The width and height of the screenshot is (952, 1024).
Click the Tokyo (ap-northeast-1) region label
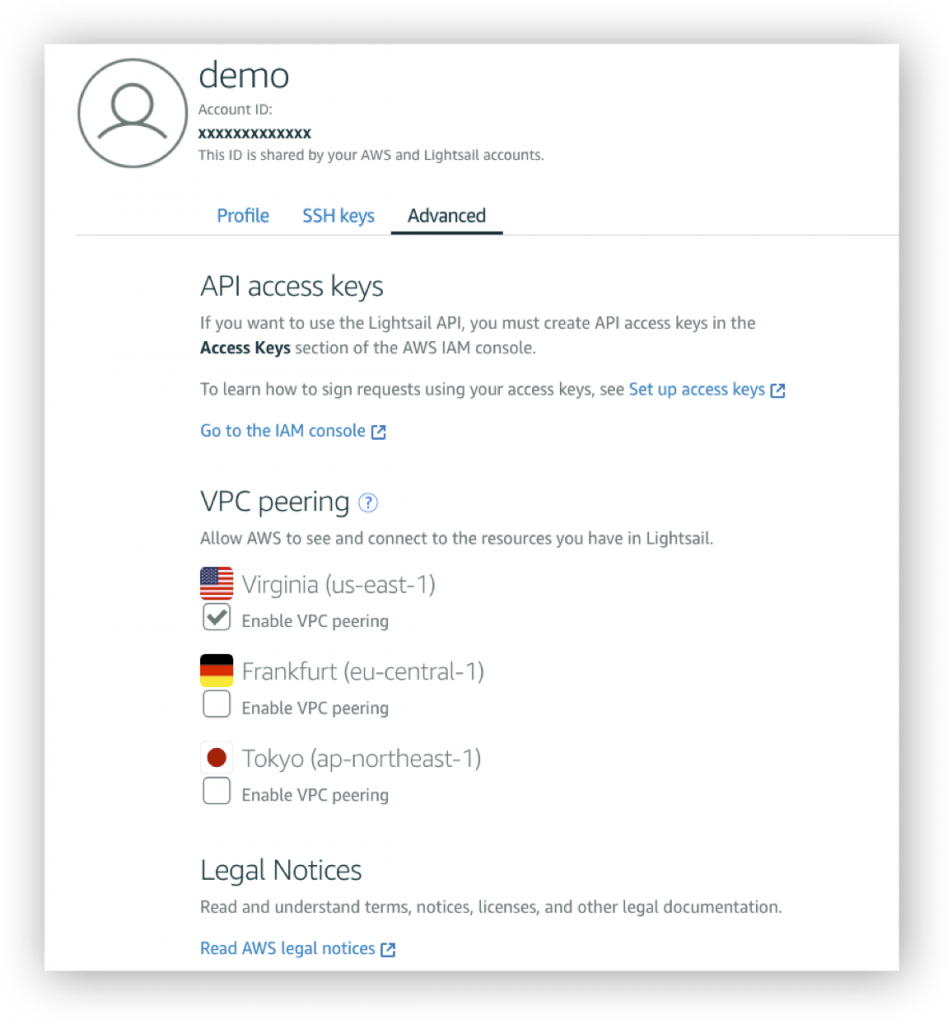[x=362, y=759]
